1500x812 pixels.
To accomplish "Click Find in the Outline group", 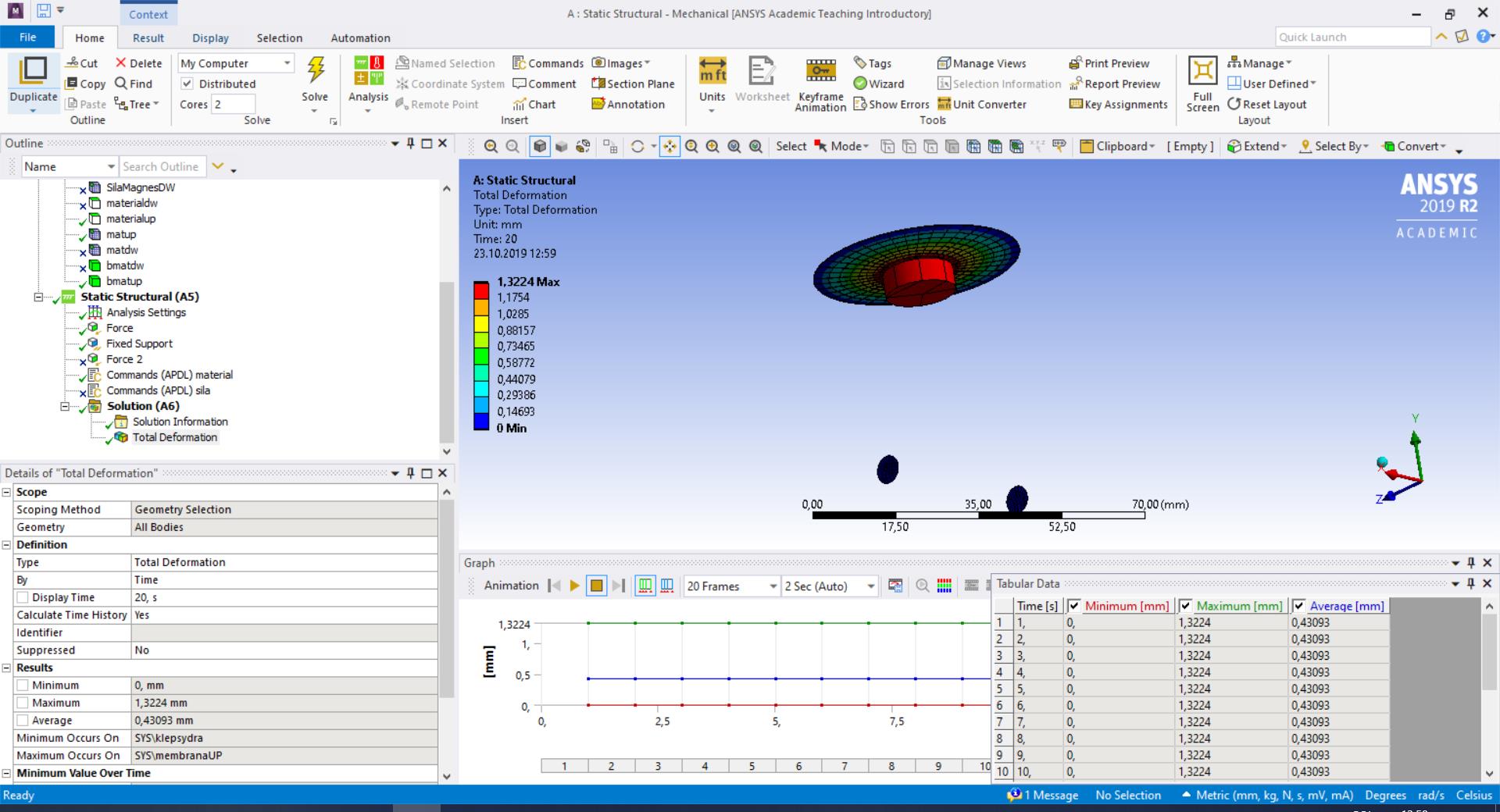I will coord(133,84).
